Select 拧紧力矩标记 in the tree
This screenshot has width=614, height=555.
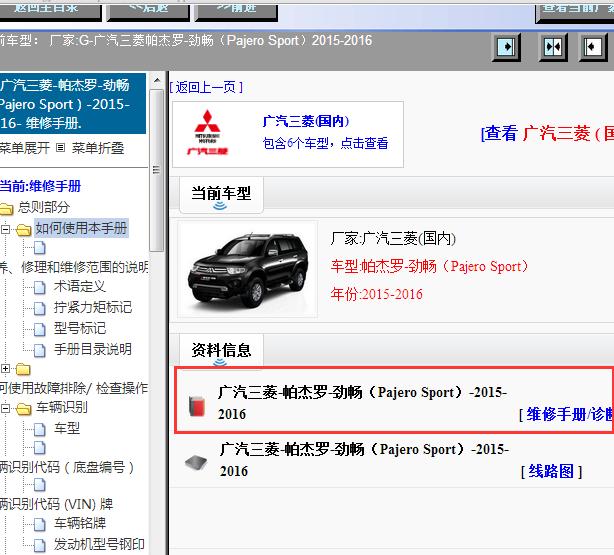click(93, 307)
